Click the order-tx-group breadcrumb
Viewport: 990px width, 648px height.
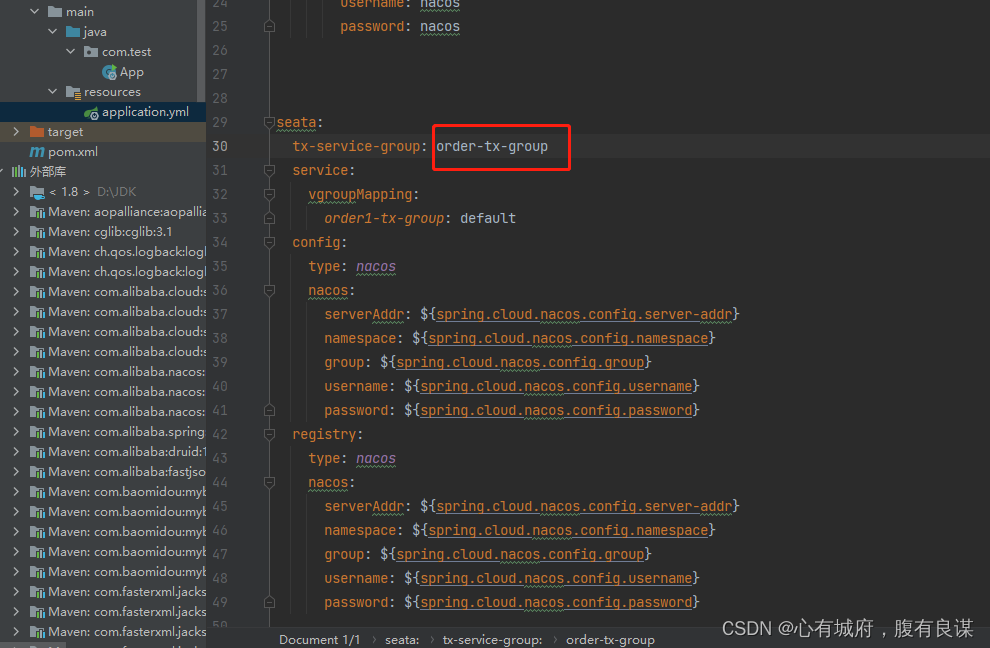tap(611, 640)
